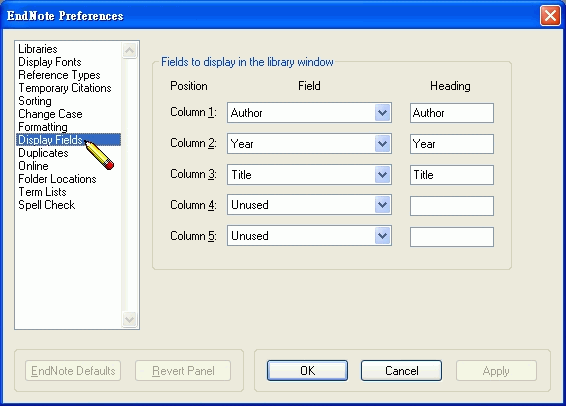Expand the Column 5 Unused dropdown
Image resolution: width=566 pixels, height=406 pixels.
[309, 236]
